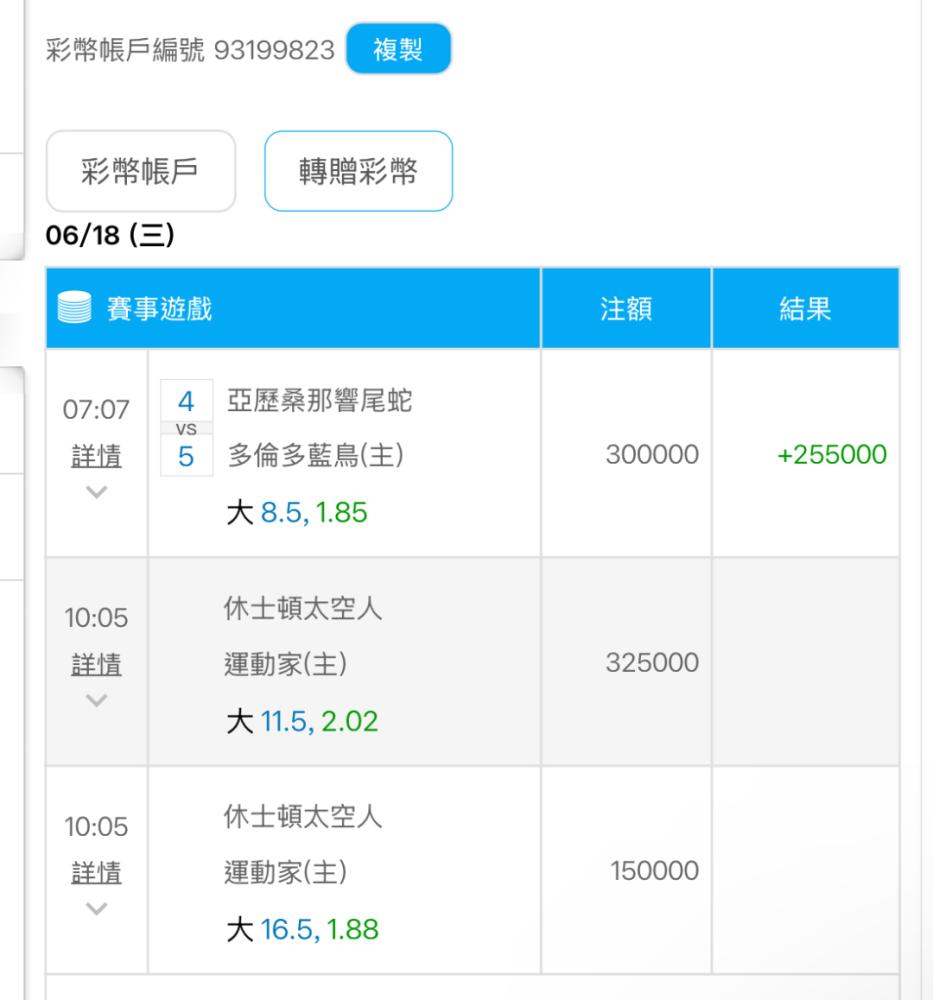
Task: Click the coin stack icon in table header
Action: pos(74,307)
